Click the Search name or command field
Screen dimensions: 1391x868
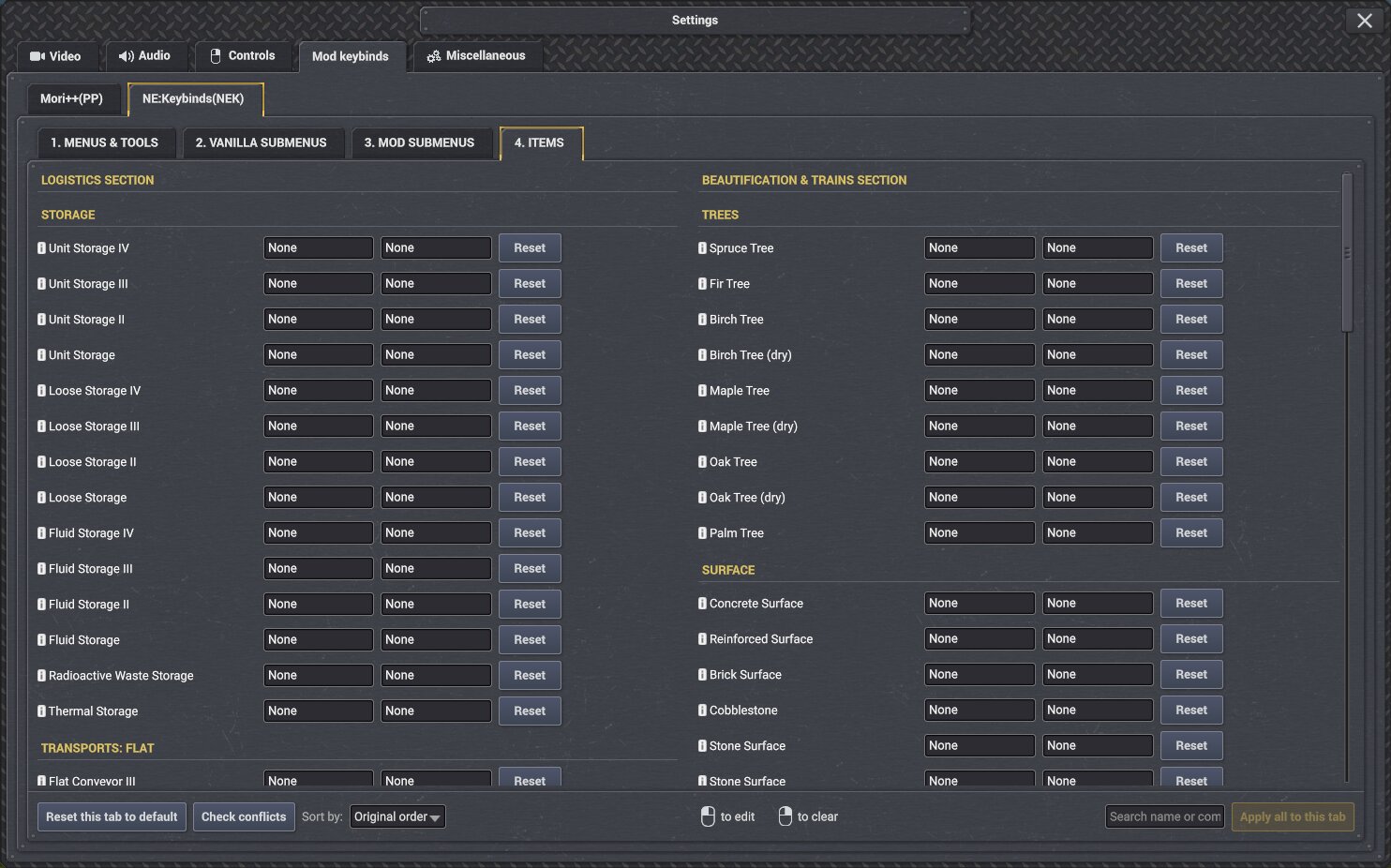tap(1164, 816)
